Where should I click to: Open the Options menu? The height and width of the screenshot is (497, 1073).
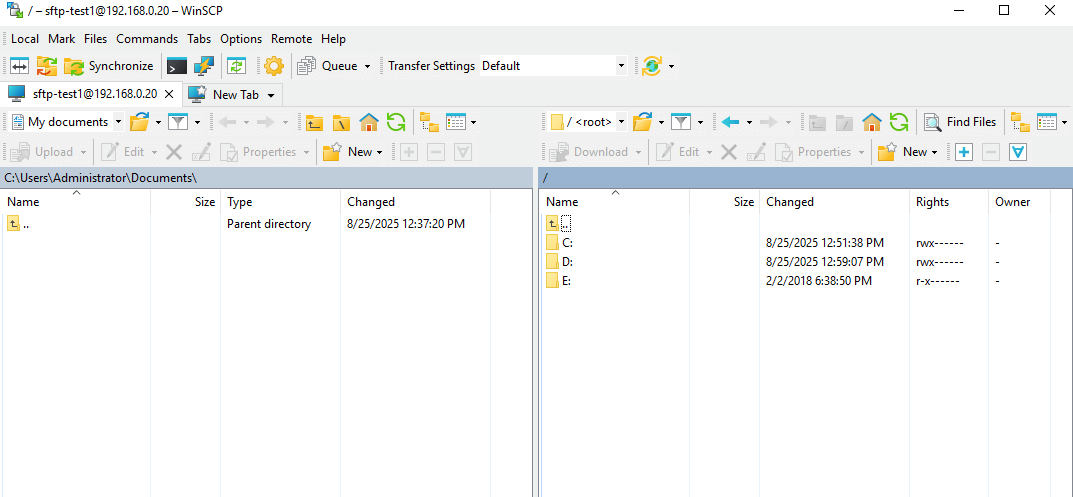tap(241, 39)
